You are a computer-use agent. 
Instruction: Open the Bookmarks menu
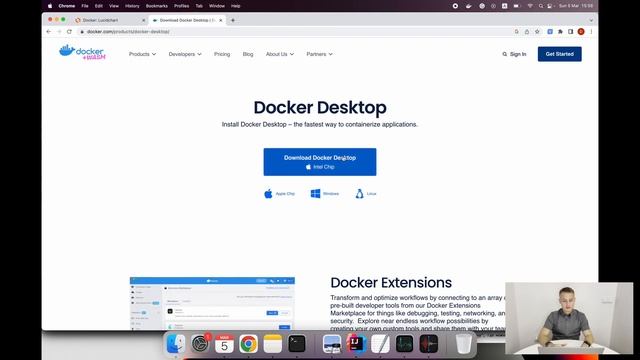(157, 6)
